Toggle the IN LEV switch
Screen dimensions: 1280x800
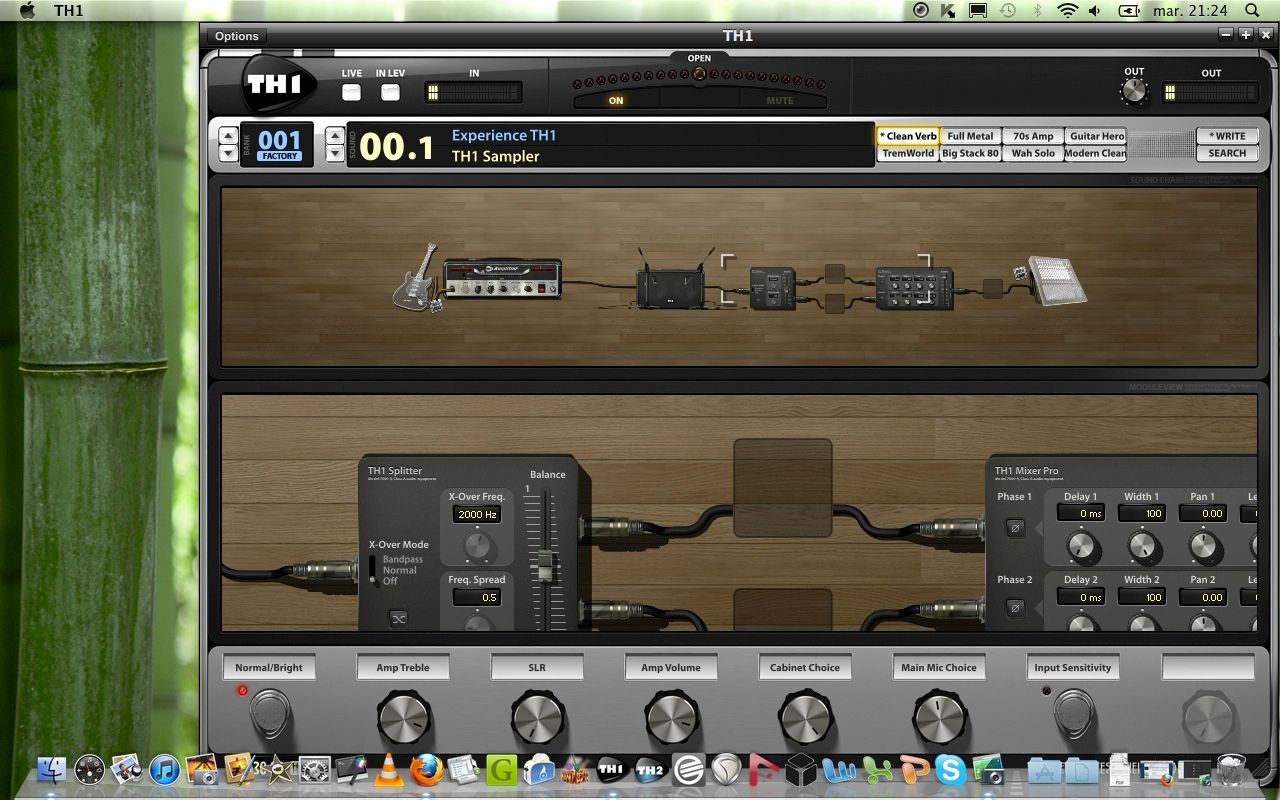click(x=390, y=92)
